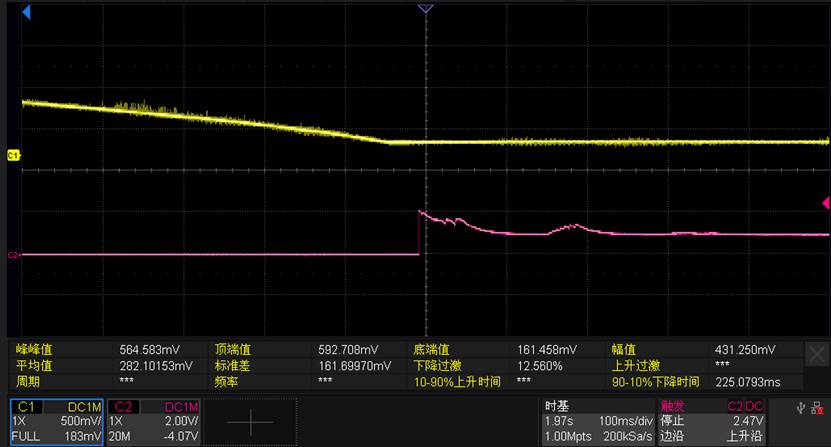Viewport: 831px width, 447px height.
Task: Click the 上升过激 measurement label
Action: (636, 366)
